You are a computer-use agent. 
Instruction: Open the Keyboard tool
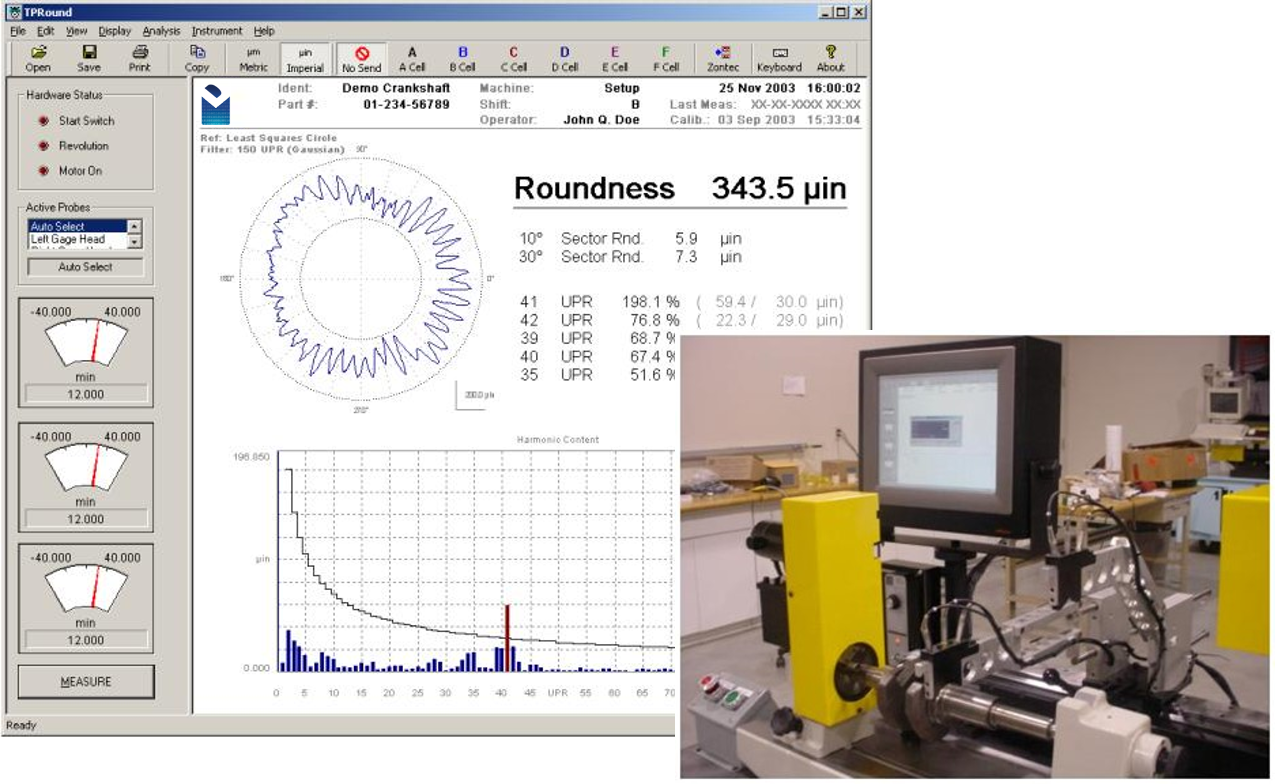pos(779,59)
